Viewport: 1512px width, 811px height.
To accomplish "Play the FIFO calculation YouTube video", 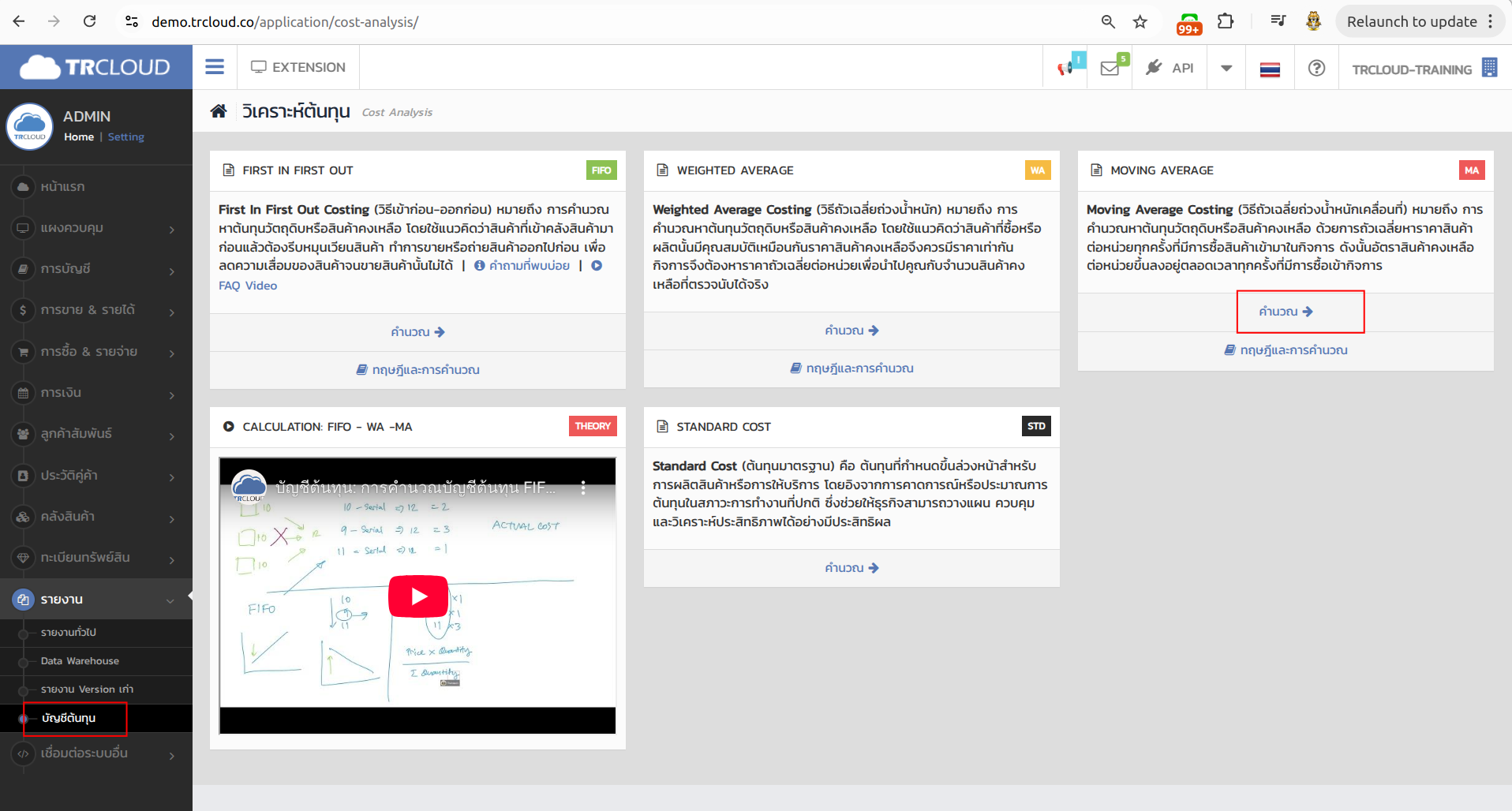I will pyautogui.click(x=418, y=596).
